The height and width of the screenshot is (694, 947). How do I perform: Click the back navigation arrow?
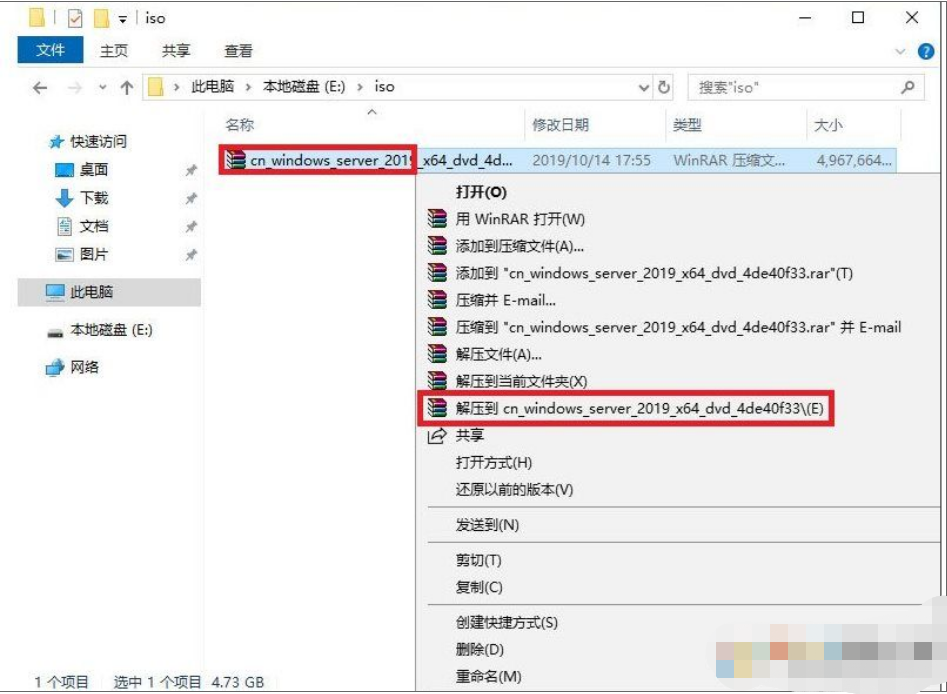pyautogui.click(x=40, y=87)
